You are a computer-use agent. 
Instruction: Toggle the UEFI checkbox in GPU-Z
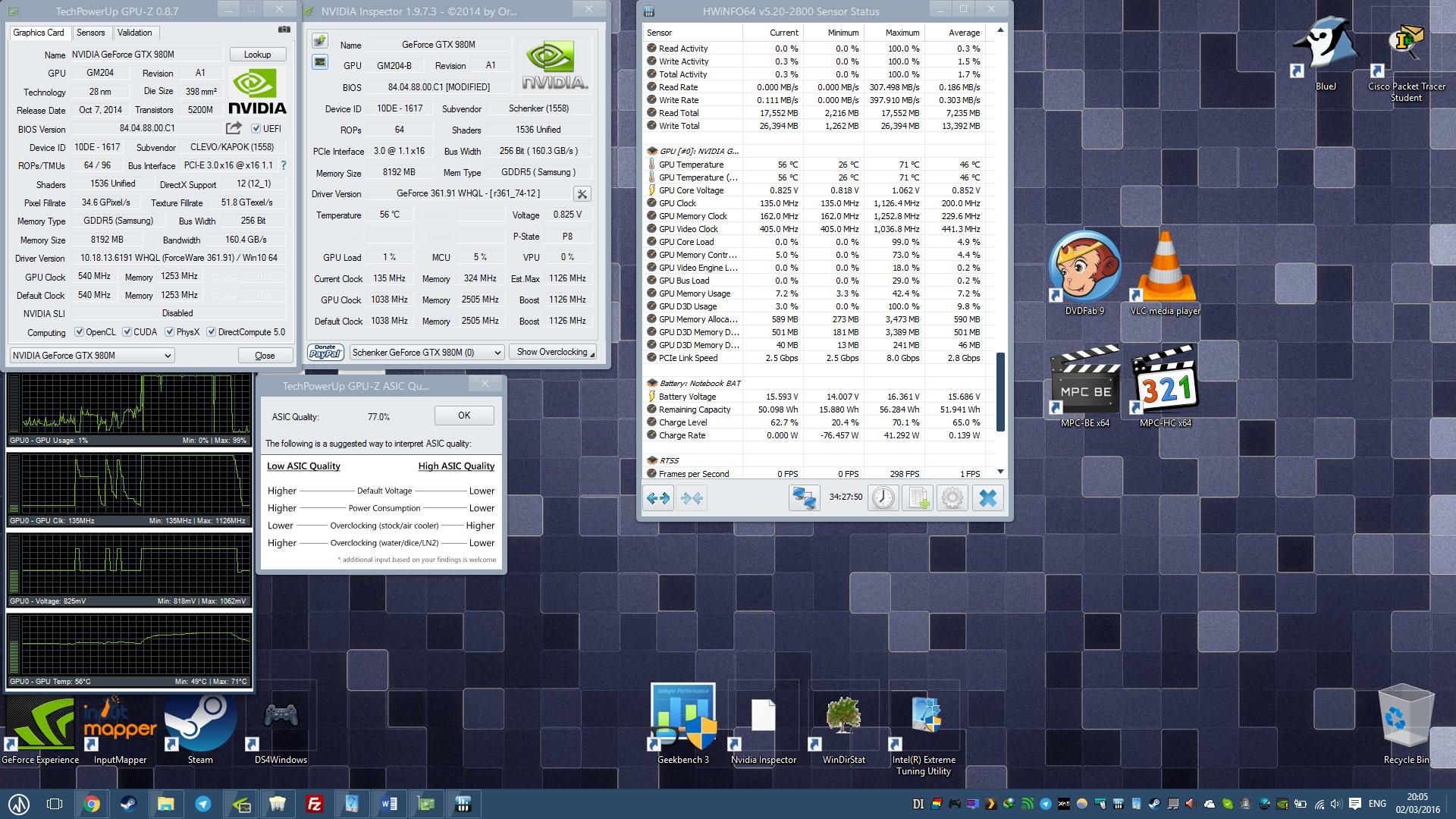256,129
